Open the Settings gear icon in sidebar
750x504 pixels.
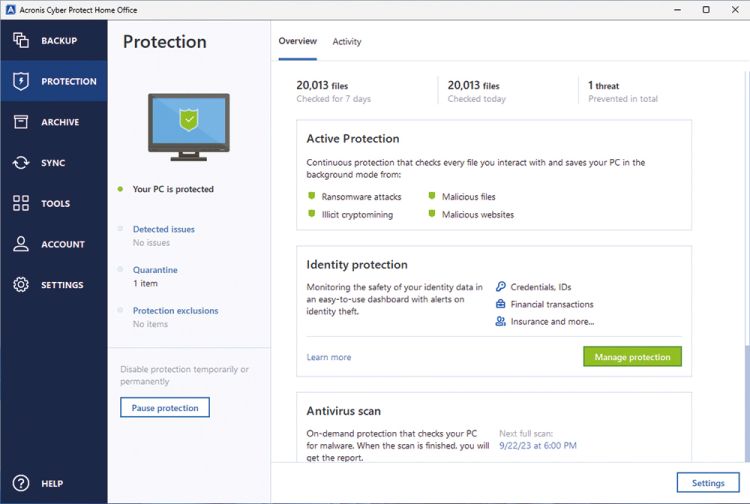tap(21, 285)
